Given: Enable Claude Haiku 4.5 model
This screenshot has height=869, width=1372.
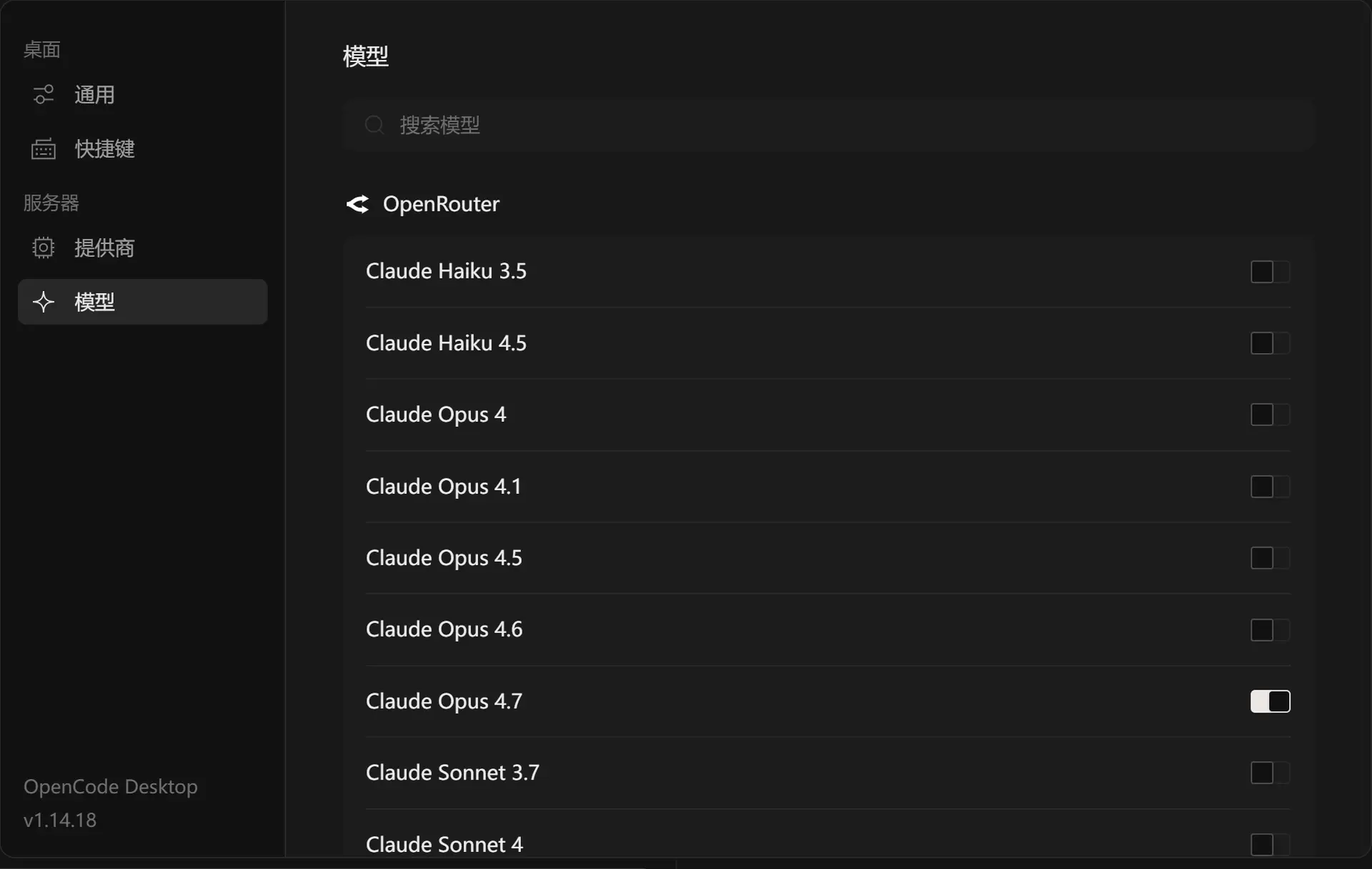Looking at the screenshot, I should coord(1270,343).
